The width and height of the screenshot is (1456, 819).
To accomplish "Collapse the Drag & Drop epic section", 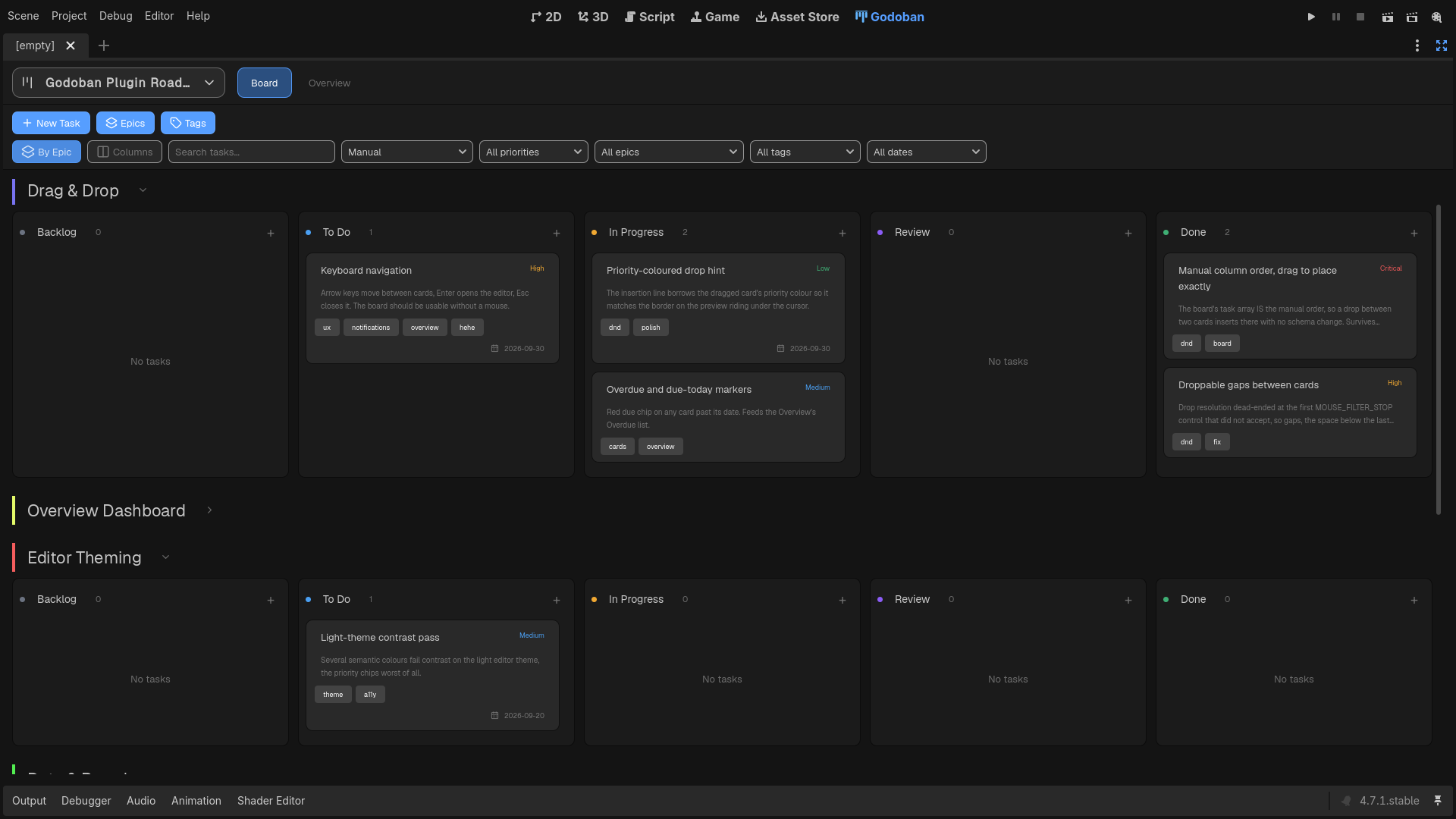I will click(x=143, y=190).
